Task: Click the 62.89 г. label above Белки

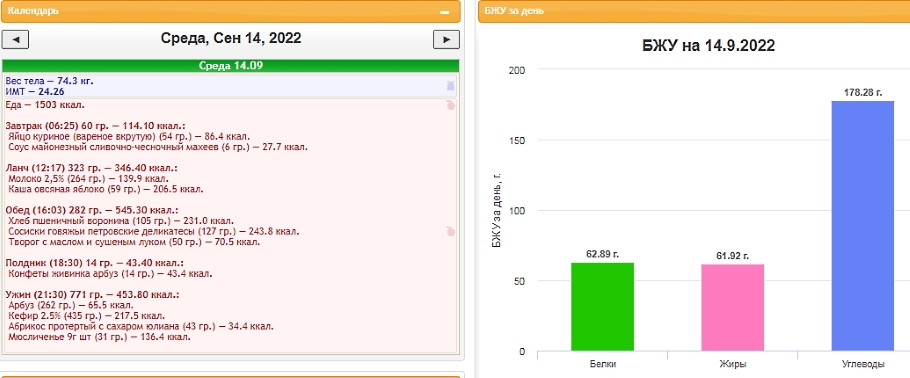Action: coord(602,254)
